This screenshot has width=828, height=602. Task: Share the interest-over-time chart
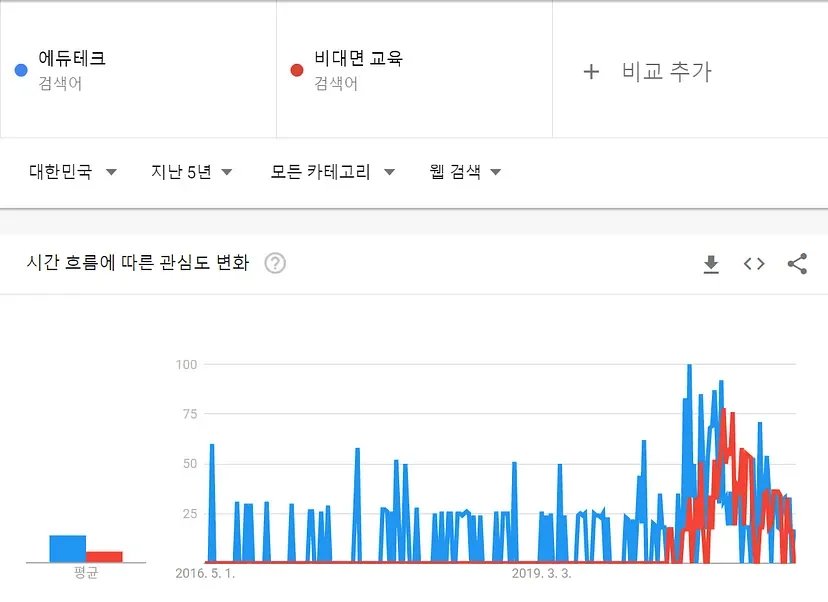[x=797, y=264]
